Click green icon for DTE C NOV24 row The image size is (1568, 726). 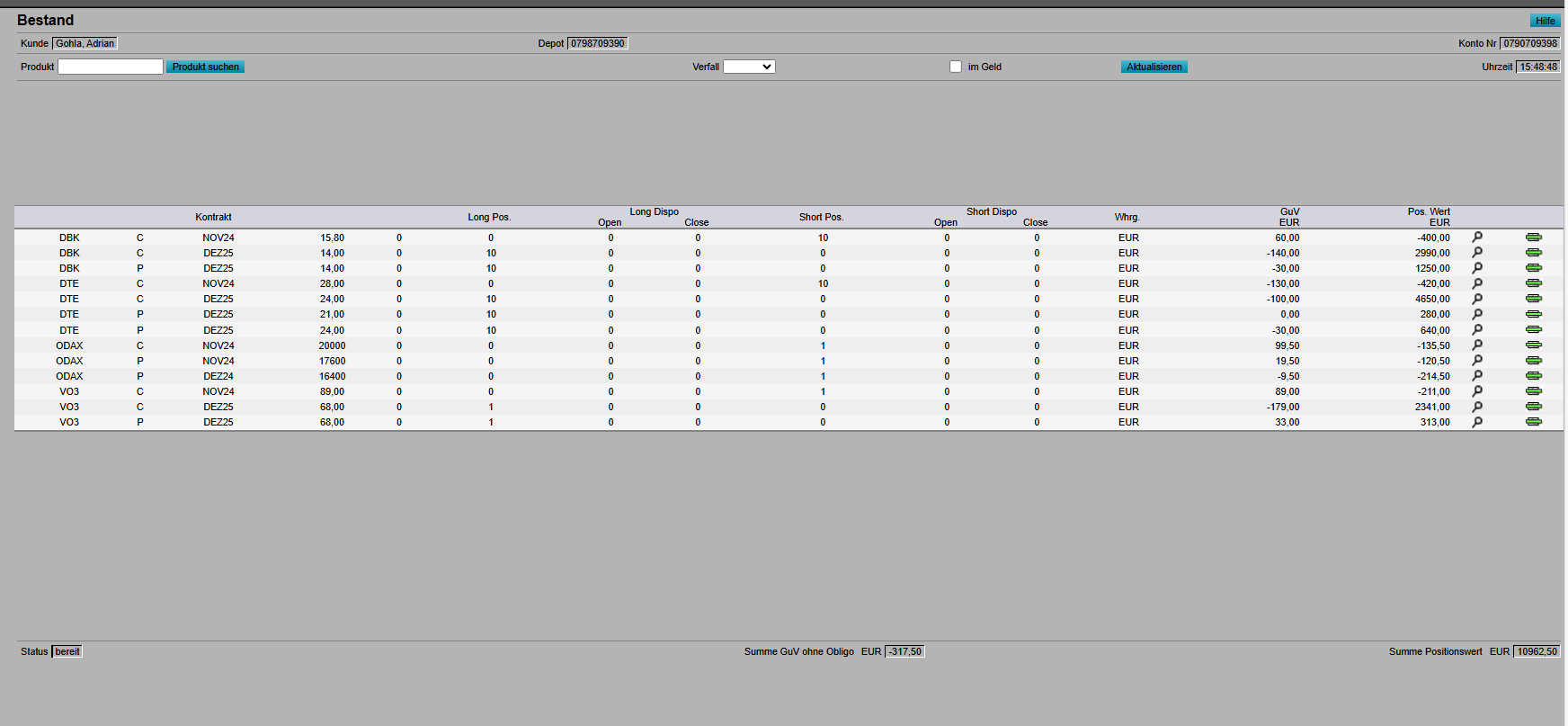(1533, 283)
